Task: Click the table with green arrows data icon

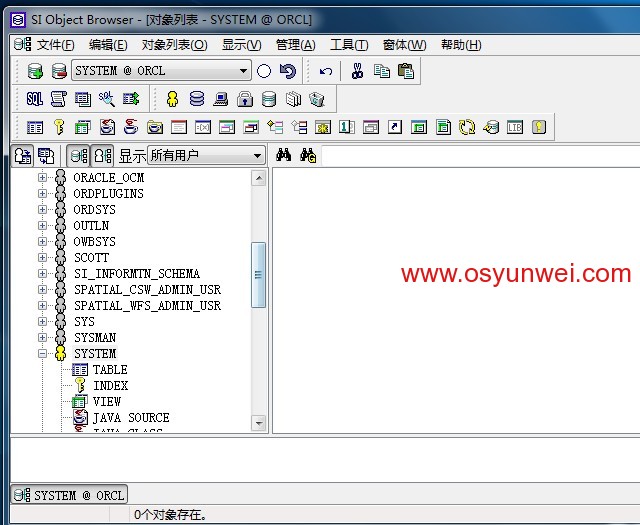Action: (131, 99)
